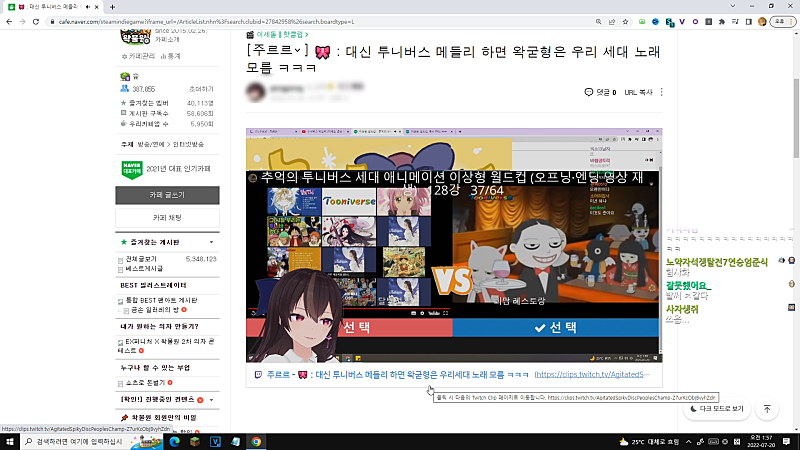The image size is (800, 450).
Task: Toggle 다크 모드로 보기 dark mode
Action: tap(716, 409)
